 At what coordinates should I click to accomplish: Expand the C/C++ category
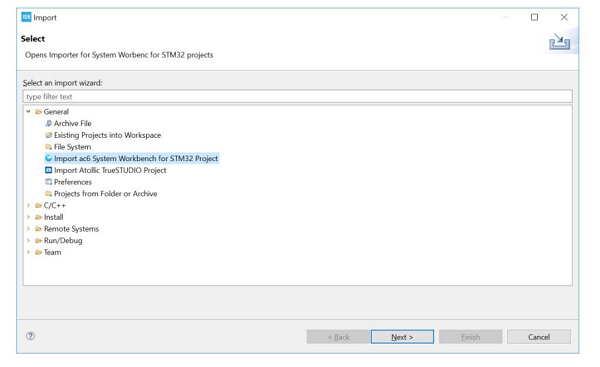click(x=28, y=206)
